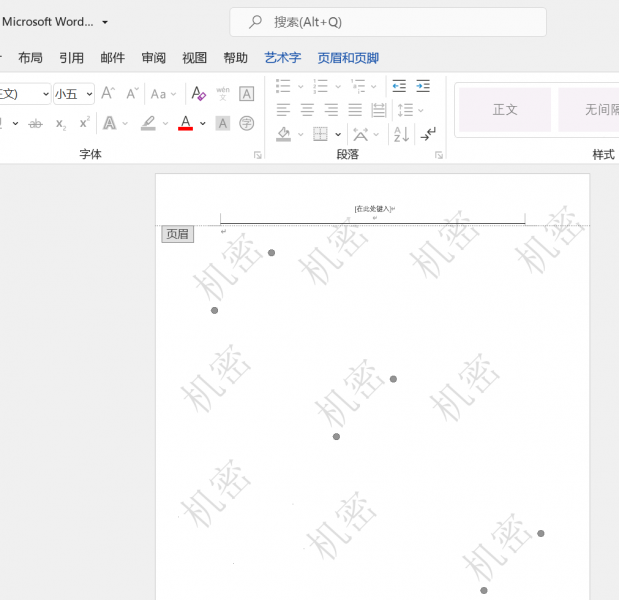
Task: Click the Decrease Font Size icon
Action: click(132, 94)
